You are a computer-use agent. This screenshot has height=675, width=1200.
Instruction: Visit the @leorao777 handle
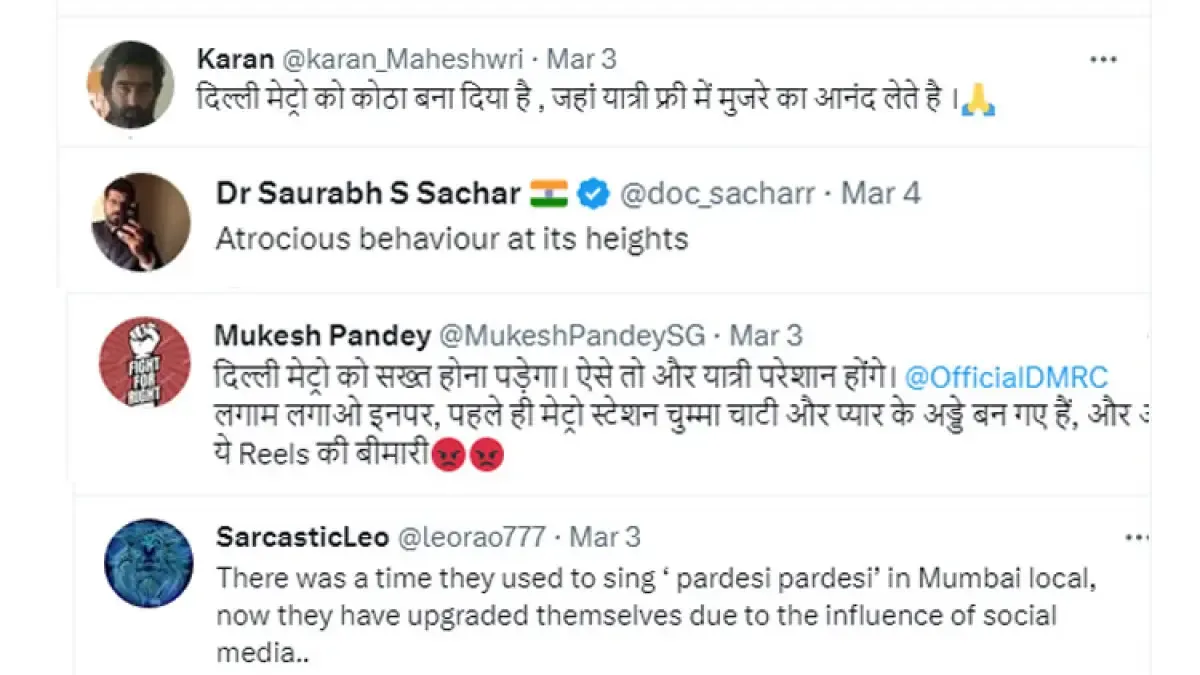click(x=472, y=536)
